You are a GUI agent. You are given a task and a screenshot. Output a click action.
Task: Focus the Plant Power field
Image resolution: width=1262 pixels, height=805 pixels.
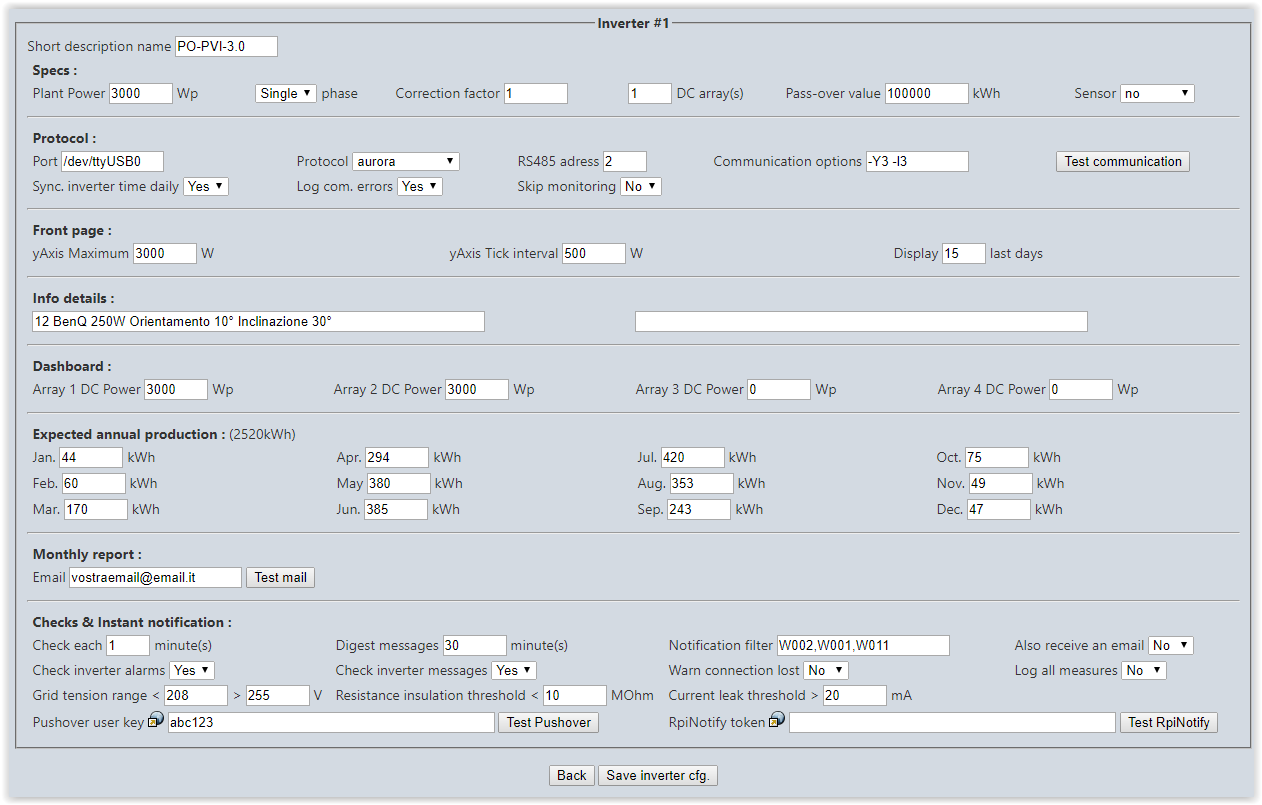click(x=141, y=93)
